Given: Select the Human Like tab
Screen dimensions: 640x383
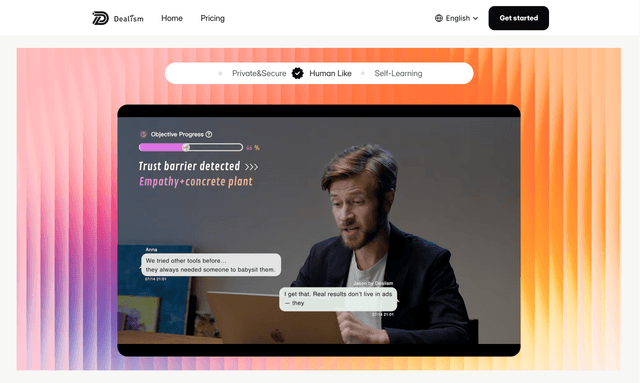Looking at the screenshot, I should tap(330, 73).
